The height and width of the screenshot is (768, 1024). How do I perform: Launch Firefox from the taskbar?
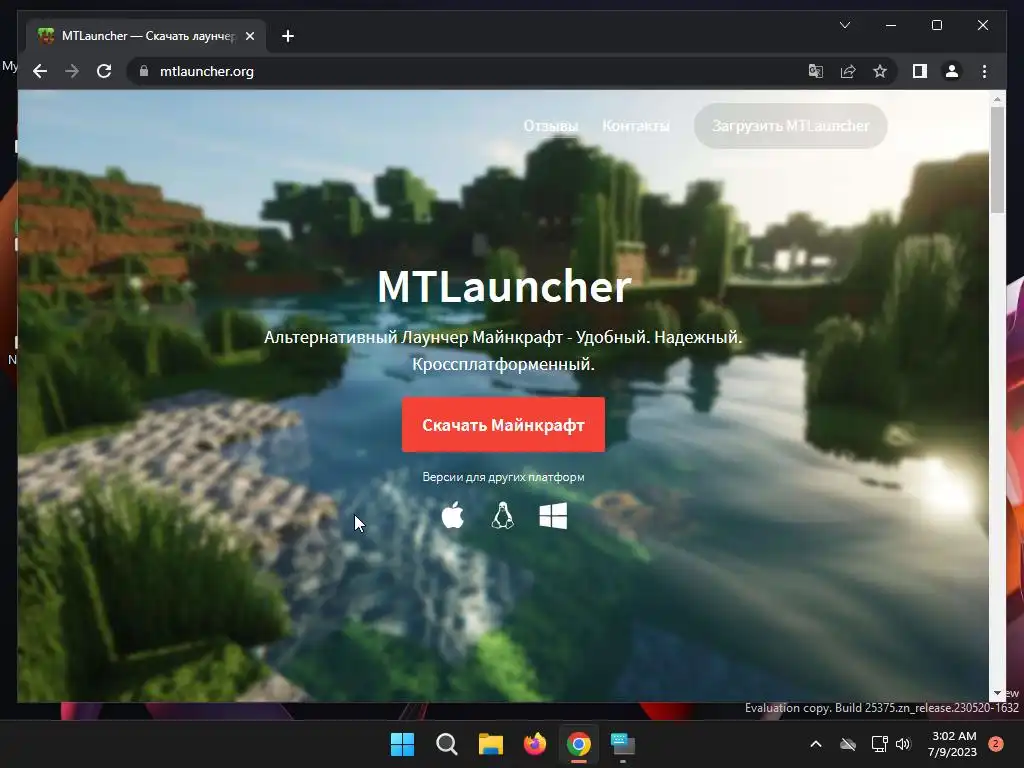point(535,744)
